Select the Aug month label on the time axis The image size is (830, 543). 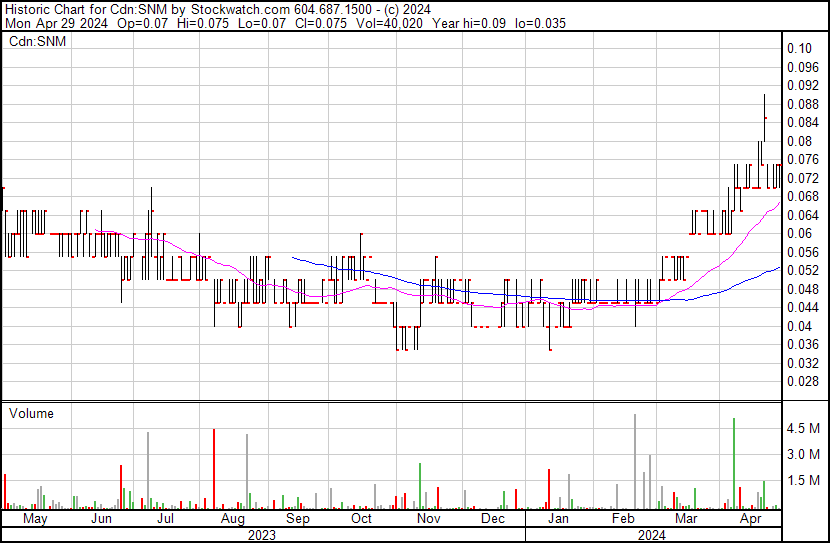tap(232, 520)
